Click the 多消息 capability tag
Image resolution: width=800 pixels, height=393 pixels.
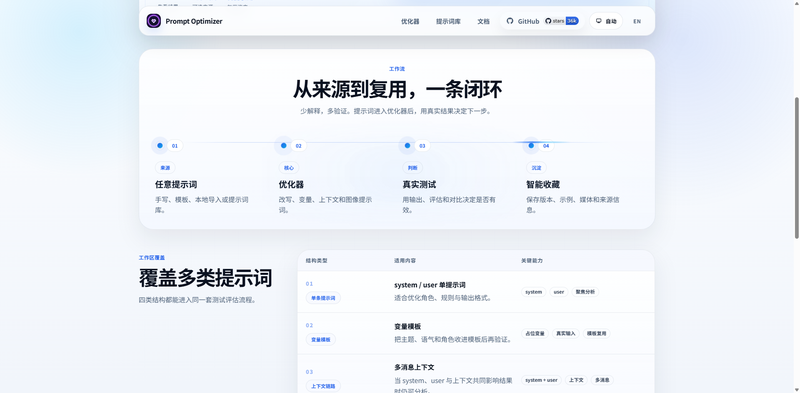[x=603, y=380]
